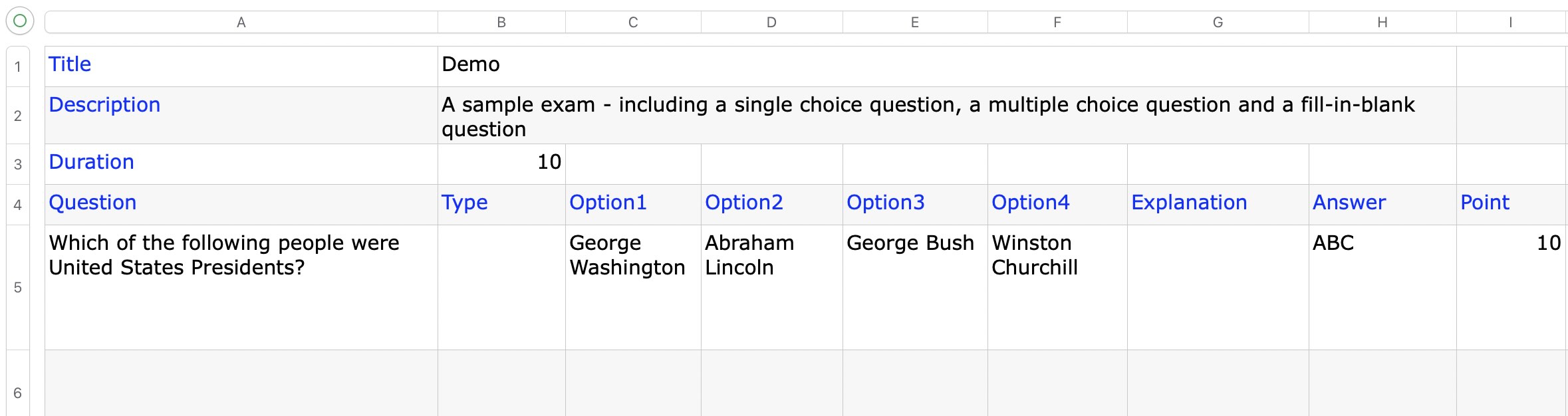The height and width of the screenshot is (416, 1568).
Task: Select the United States Presidents question cell
Action: click(x=241, y=287)
